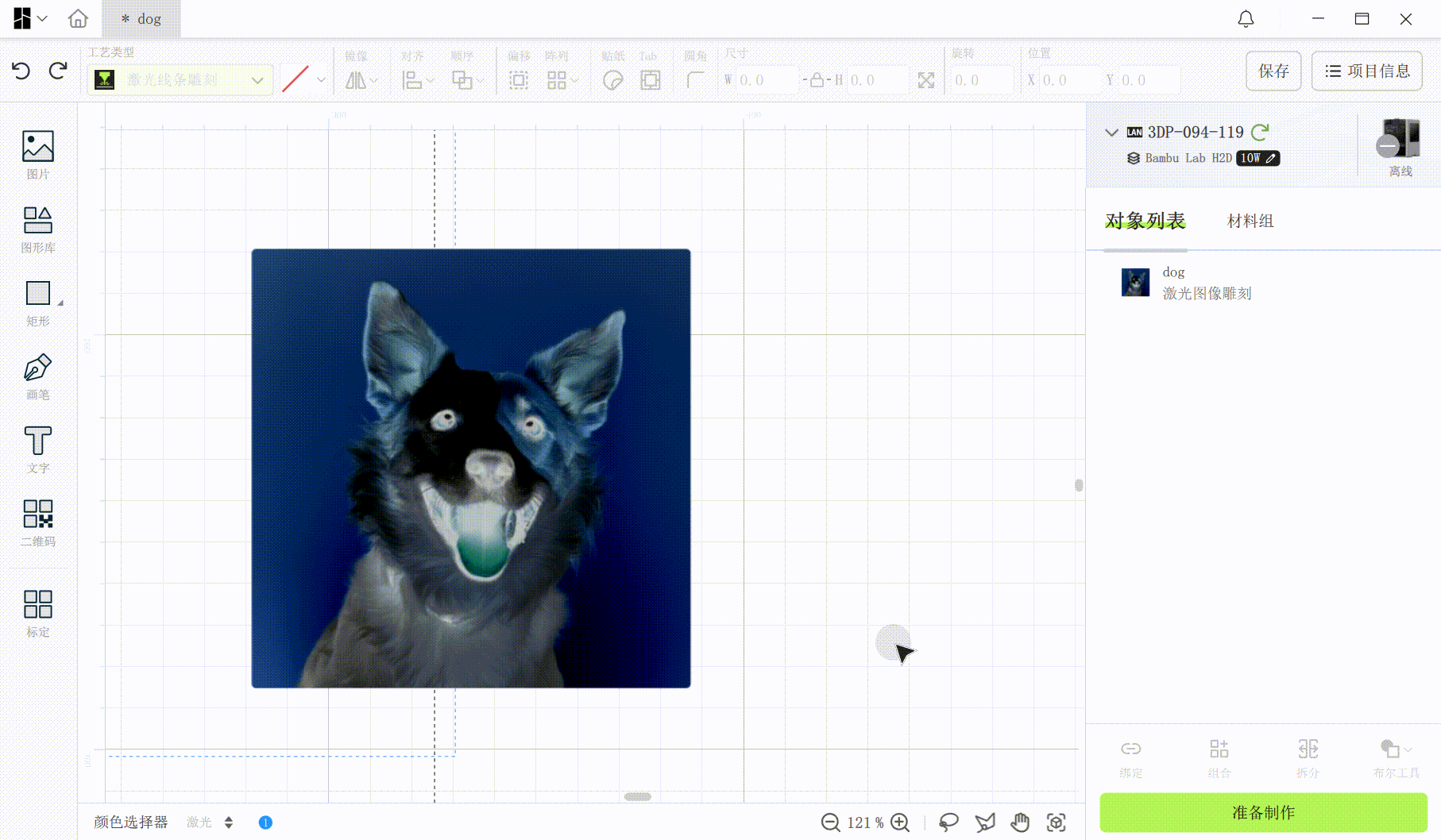1441x840 pixels.
Task: Change the 激光 color selector stepper
Action: point(229,823)
